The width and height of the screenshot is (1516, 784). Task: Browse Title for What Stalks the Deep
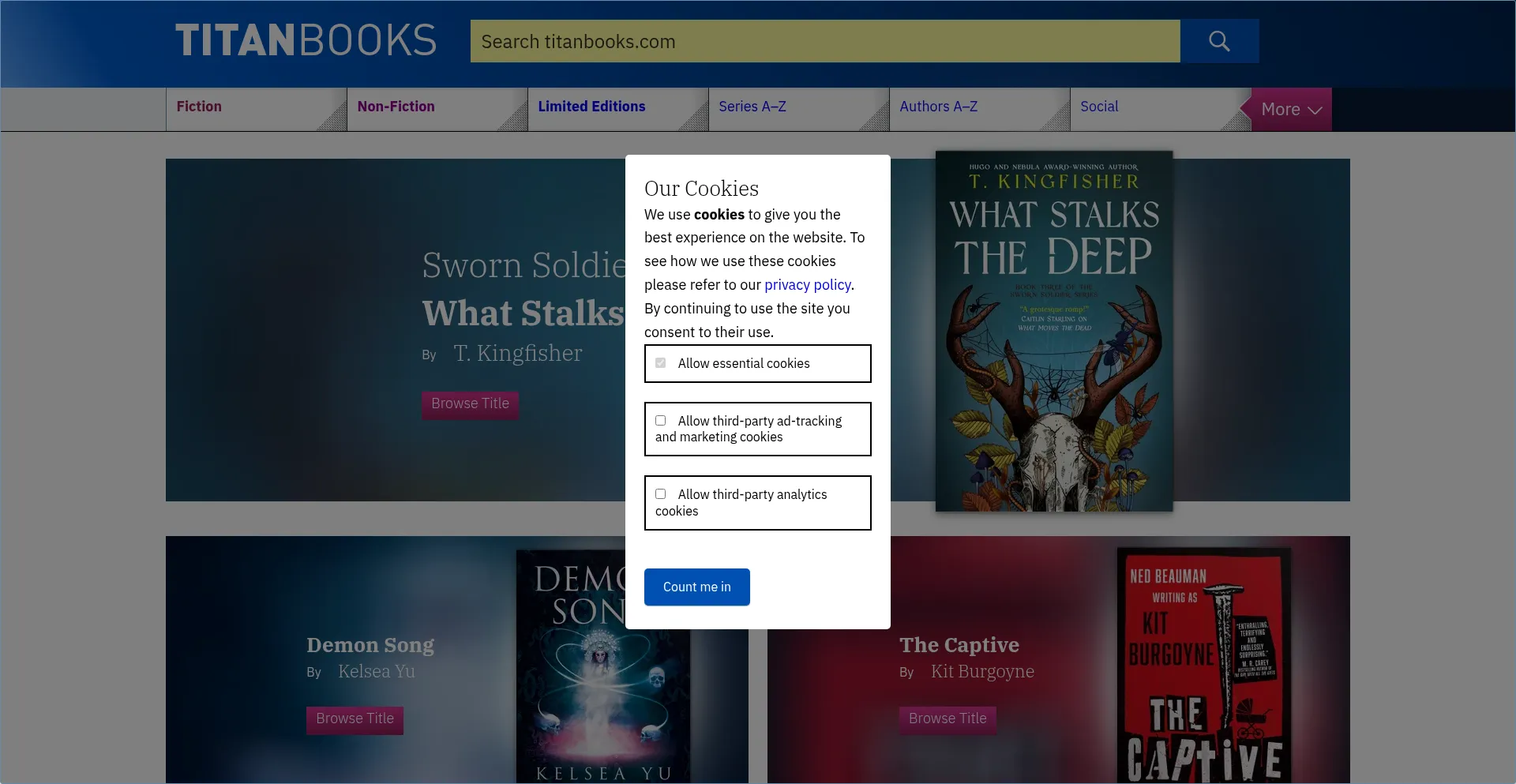tap(470, 404)
